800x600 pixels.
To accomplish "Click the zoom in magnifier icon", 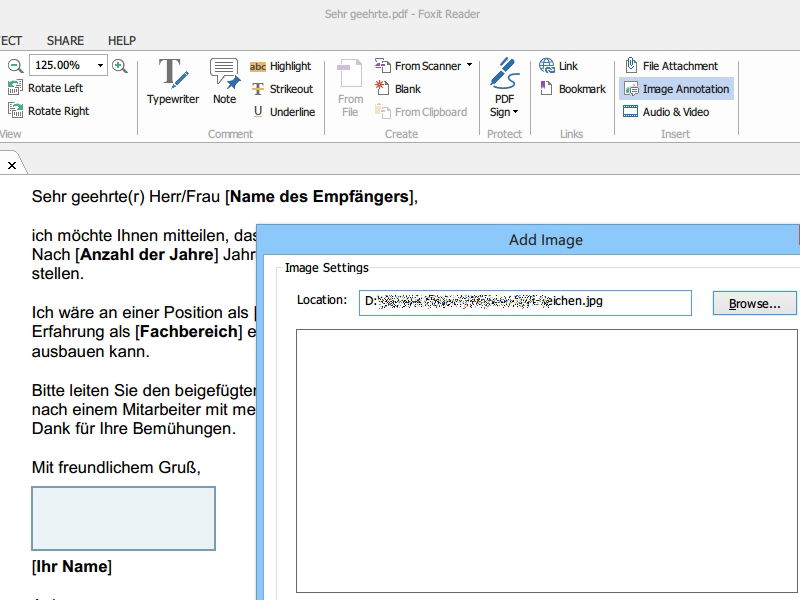I will click(119, 66).
